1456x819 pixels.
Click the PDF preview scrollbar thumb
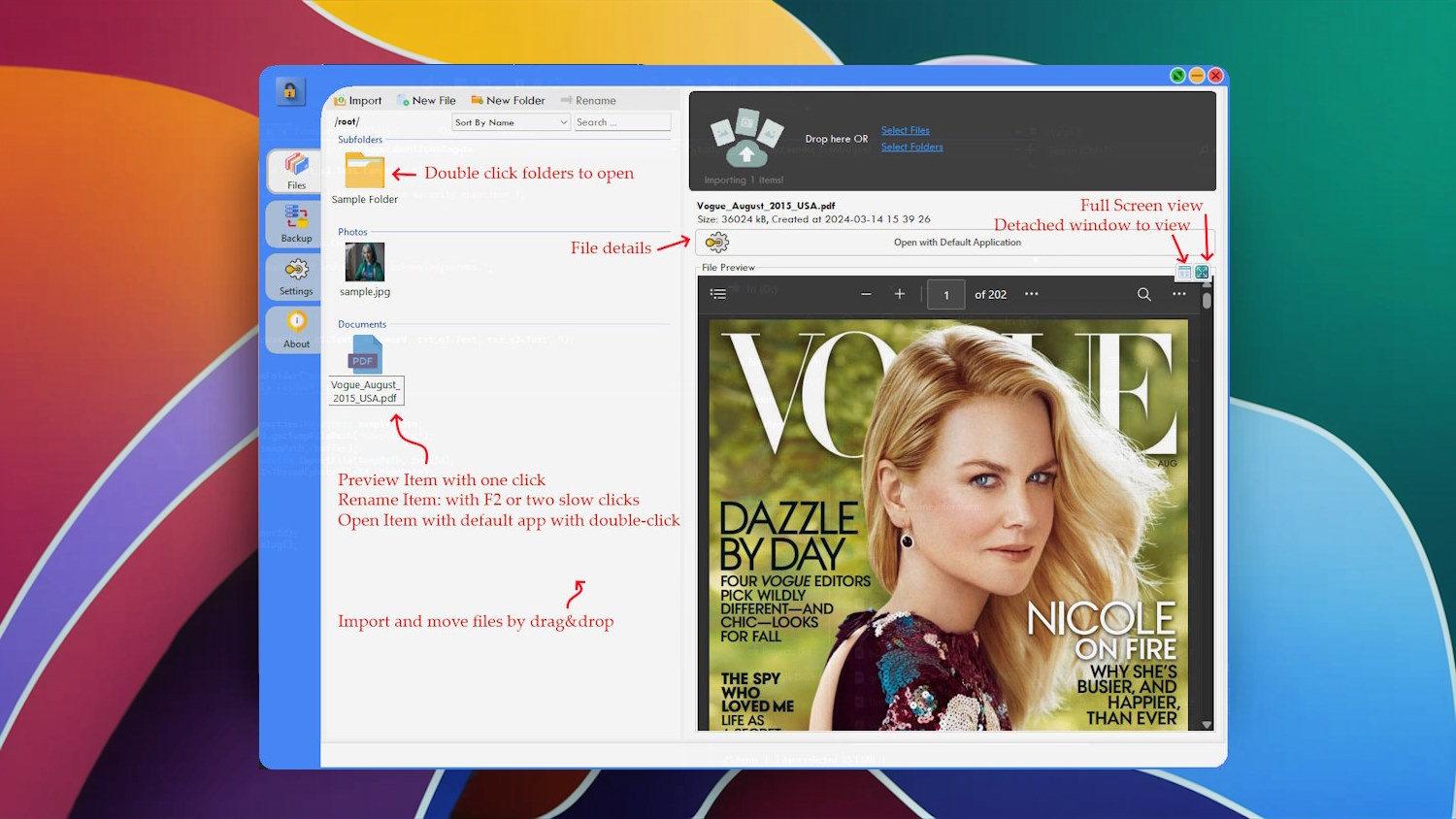point(1207,300)
